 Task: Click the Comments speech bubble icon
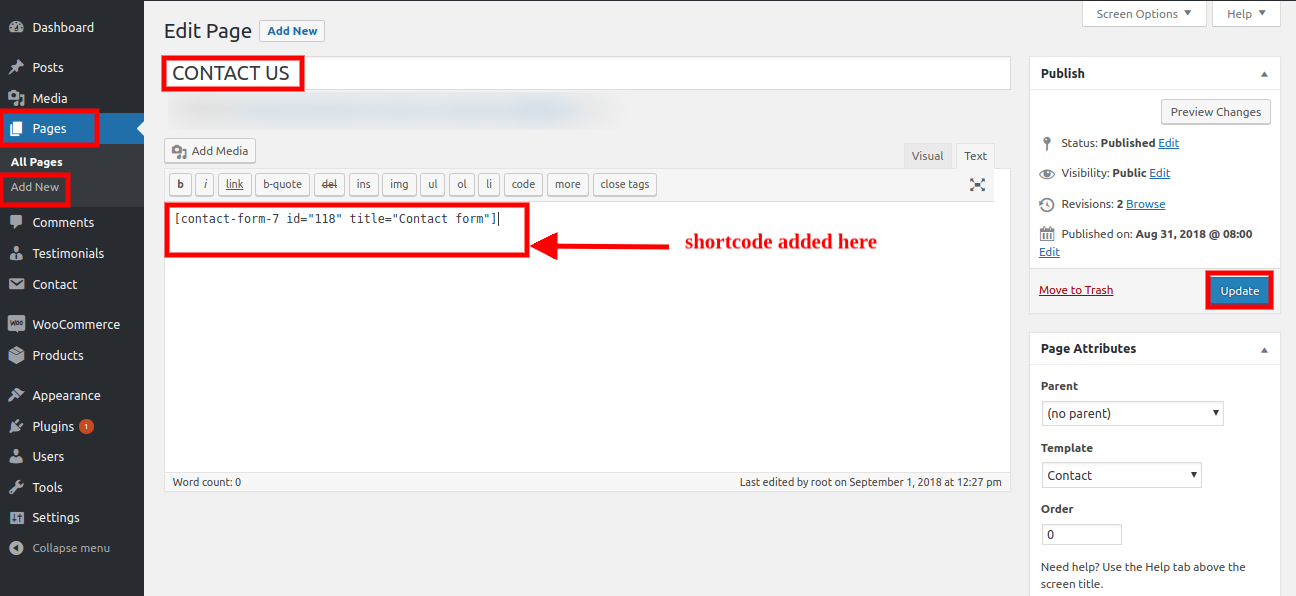16,223
